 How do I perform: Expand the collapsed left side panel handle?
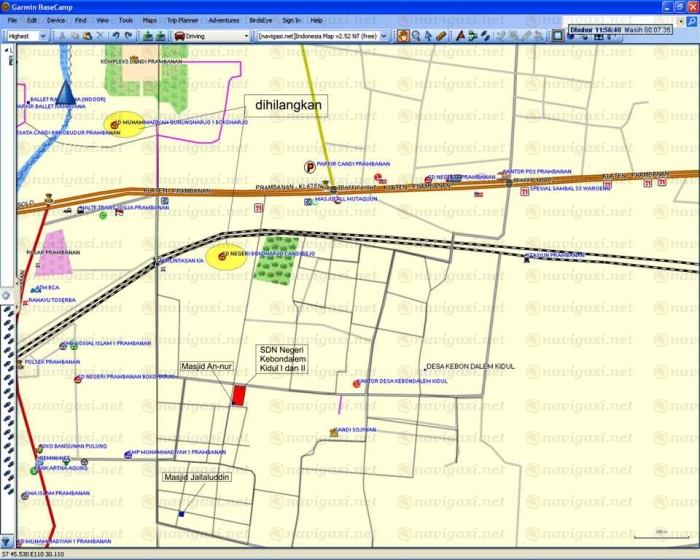pyautogui.click(x=5, y=295)
